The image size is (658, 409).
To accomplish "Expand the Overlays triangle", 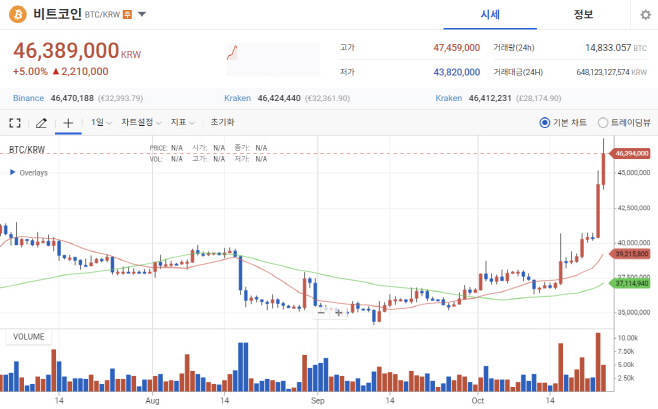I will click(x=13, y=172).
